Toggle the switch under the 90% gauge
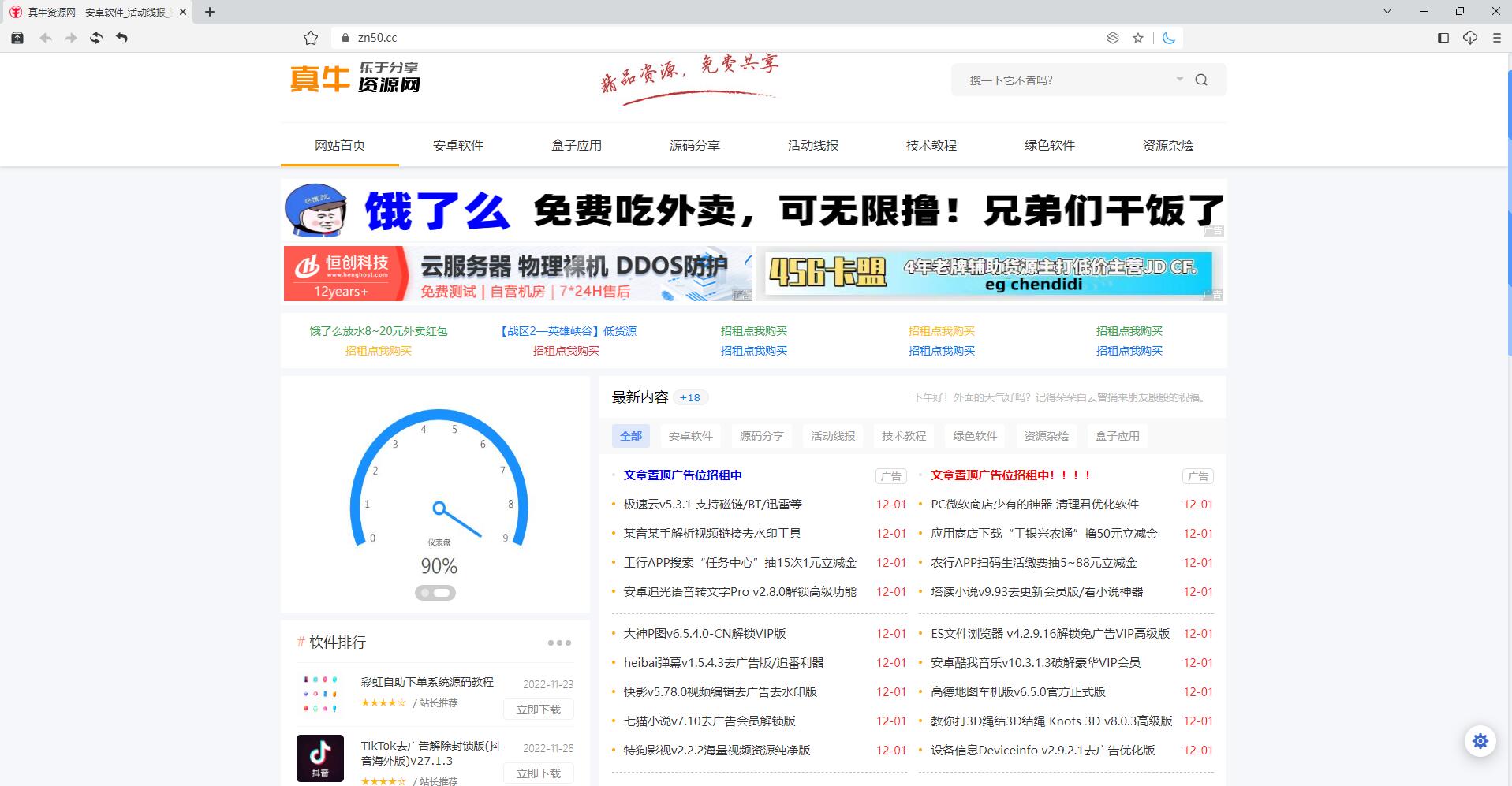 [x=435, y=593]
